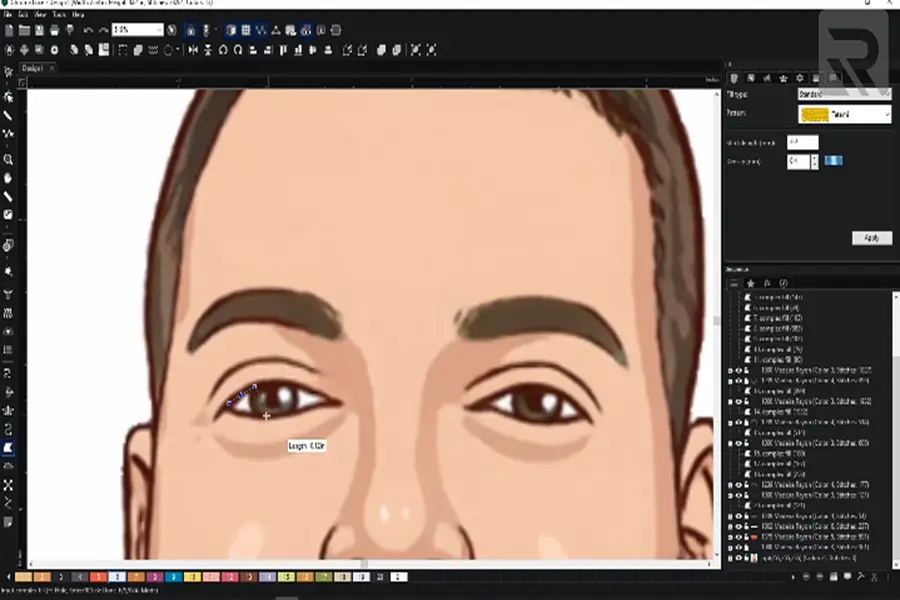Click the Density value field
Screen dimensions: 900x600
[798, 161]
